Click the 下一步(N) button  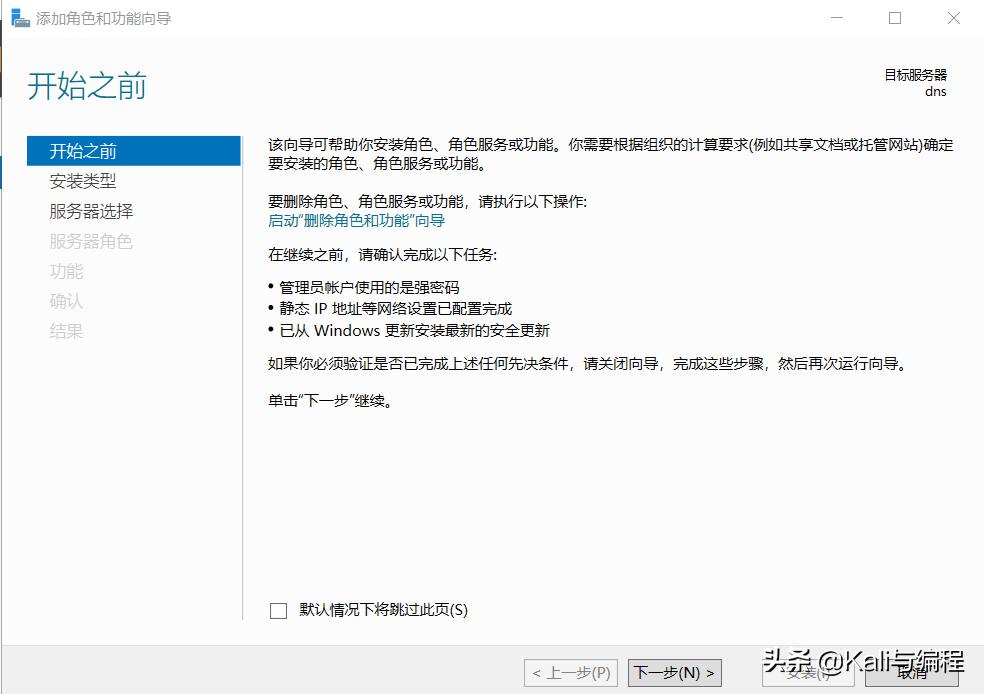(673, 672)
